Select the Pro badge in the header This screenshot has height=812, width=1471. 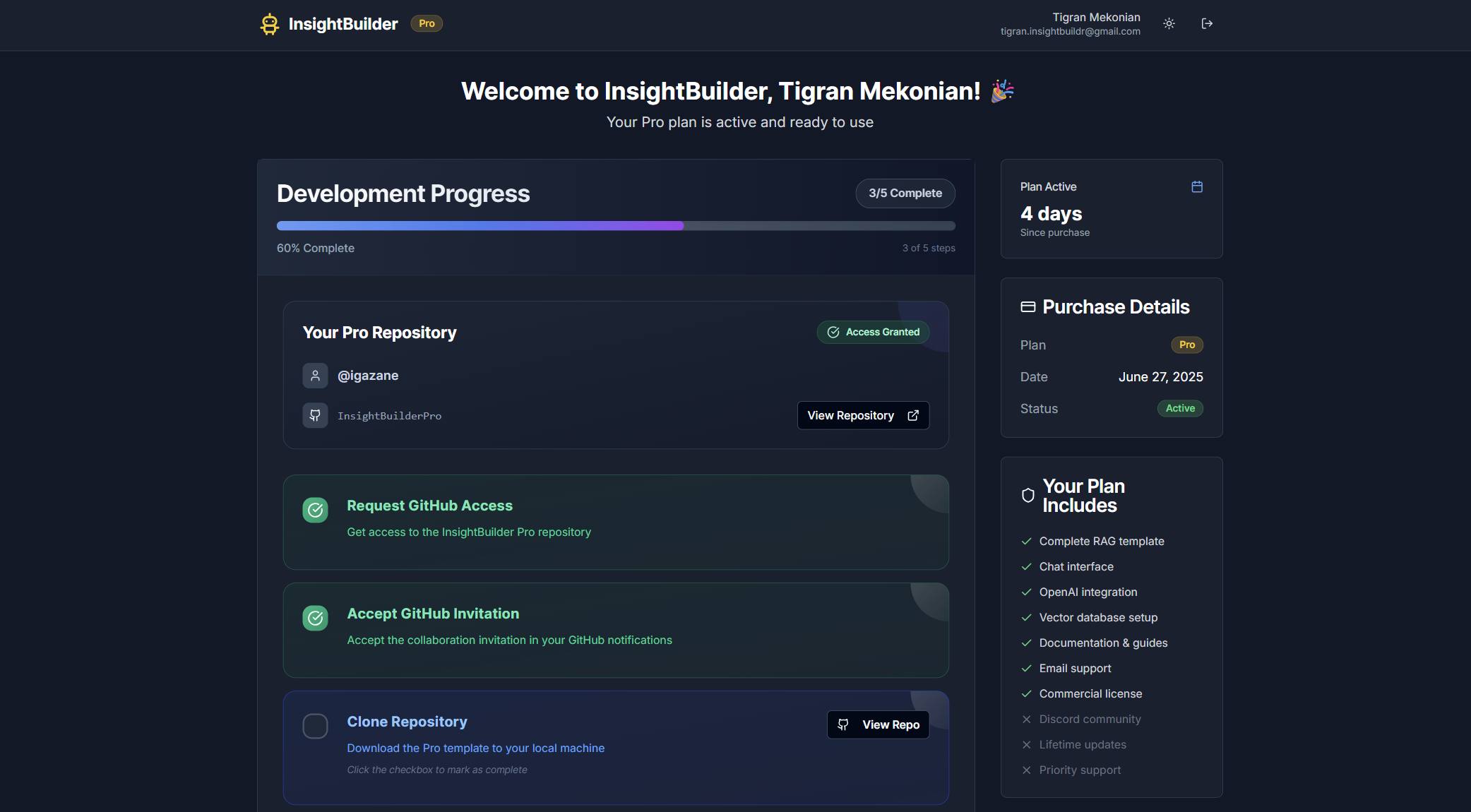(x=426, y=23)
